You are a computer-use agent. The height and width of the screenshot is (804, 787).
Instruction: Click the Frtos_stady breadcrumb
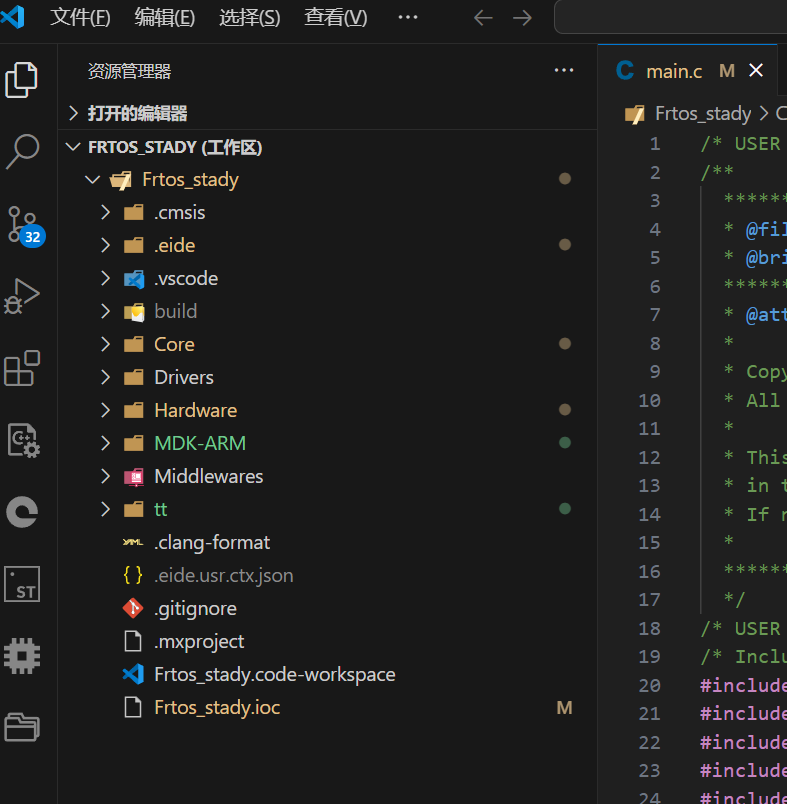pos(703,113)
